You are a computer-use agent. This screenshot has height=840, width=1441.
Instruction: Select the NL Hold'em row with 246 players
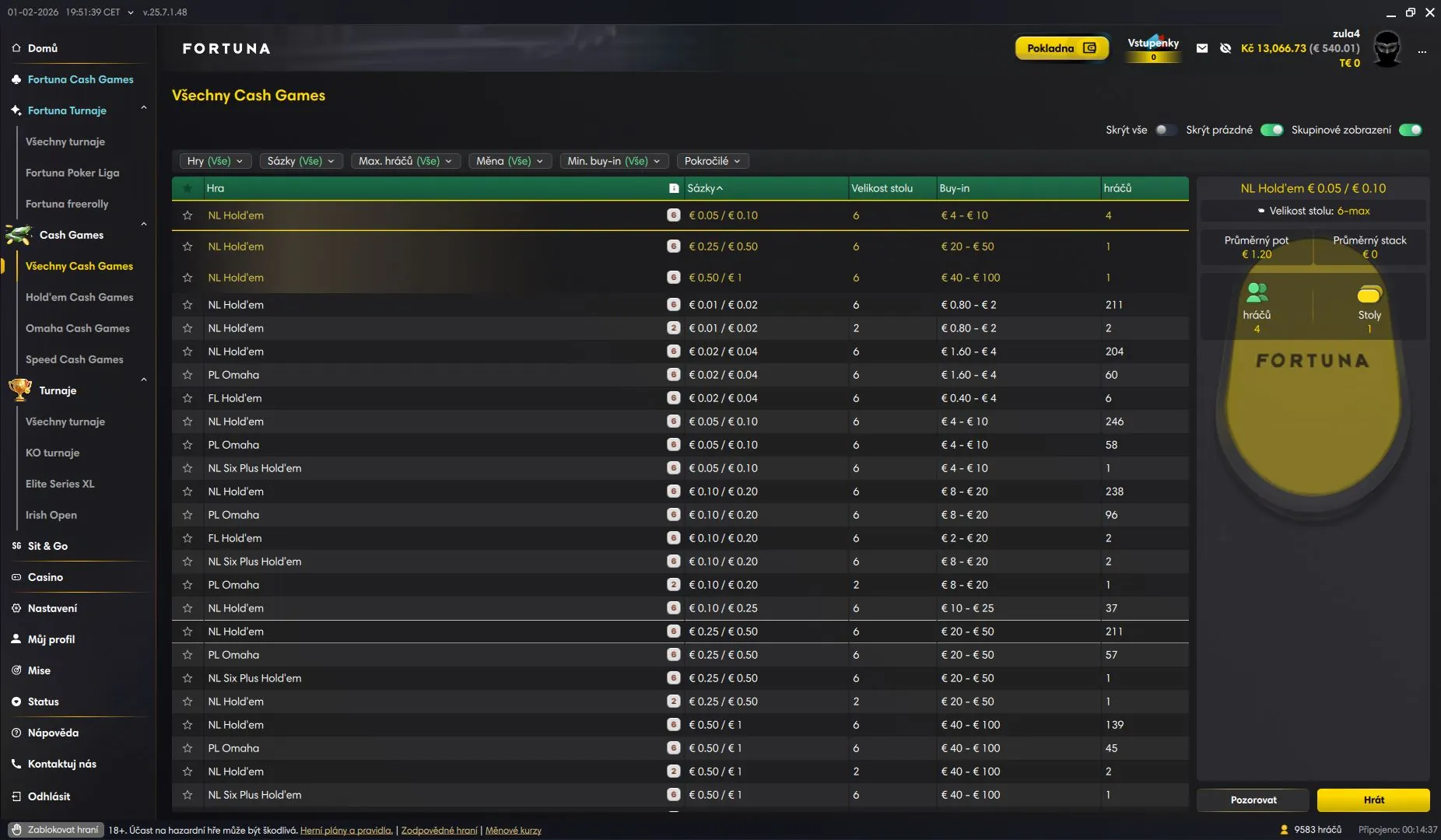(x=680, y=422)
